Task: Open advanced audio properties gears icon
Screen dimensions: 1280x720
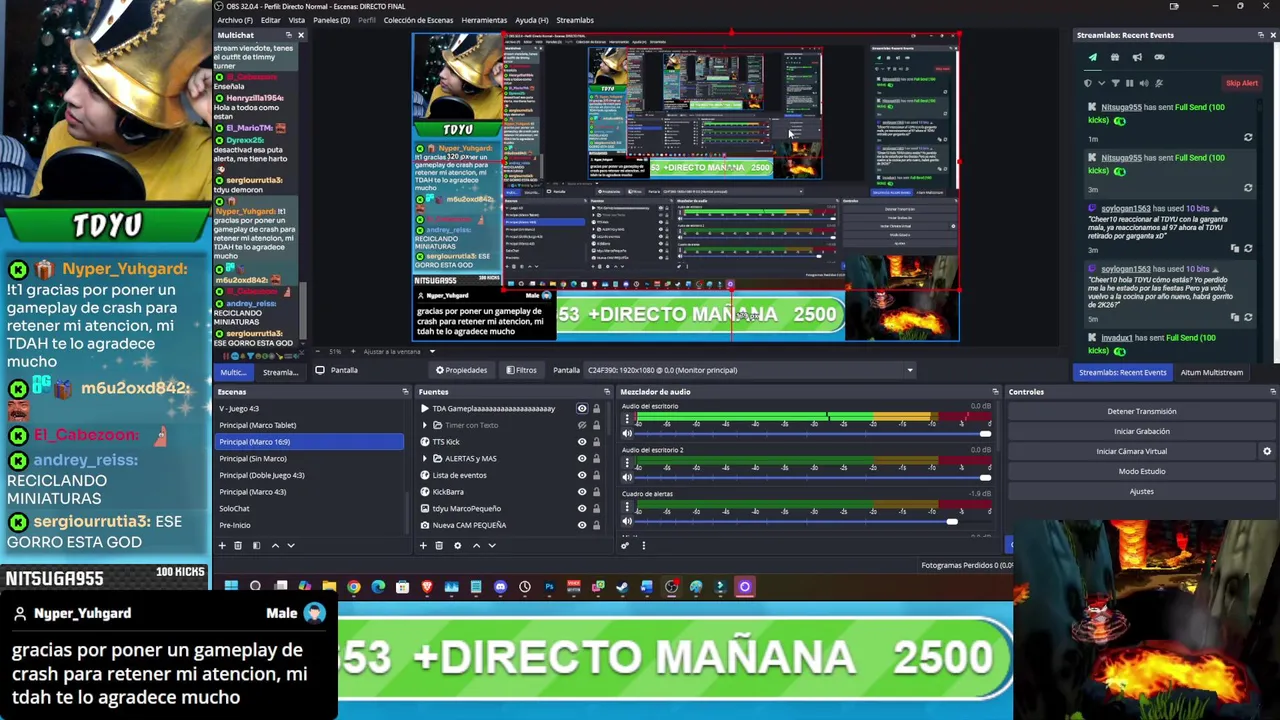Action: (x=625, y=545)
